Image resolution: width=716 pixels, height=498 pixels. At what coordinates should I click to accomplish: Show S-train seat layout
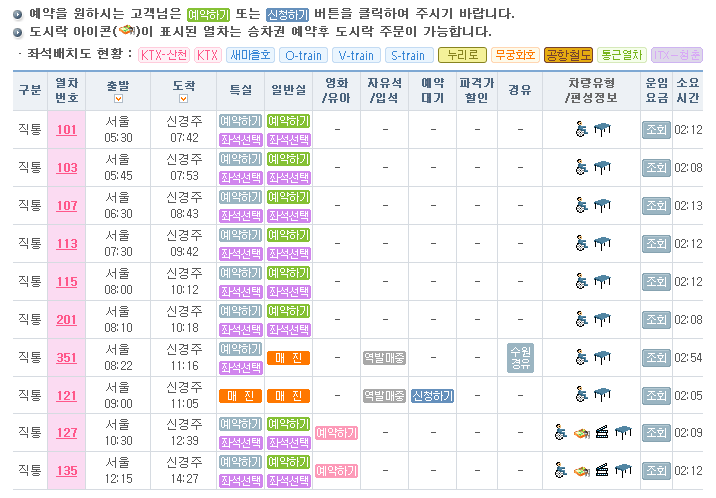(x=409, y=55)
